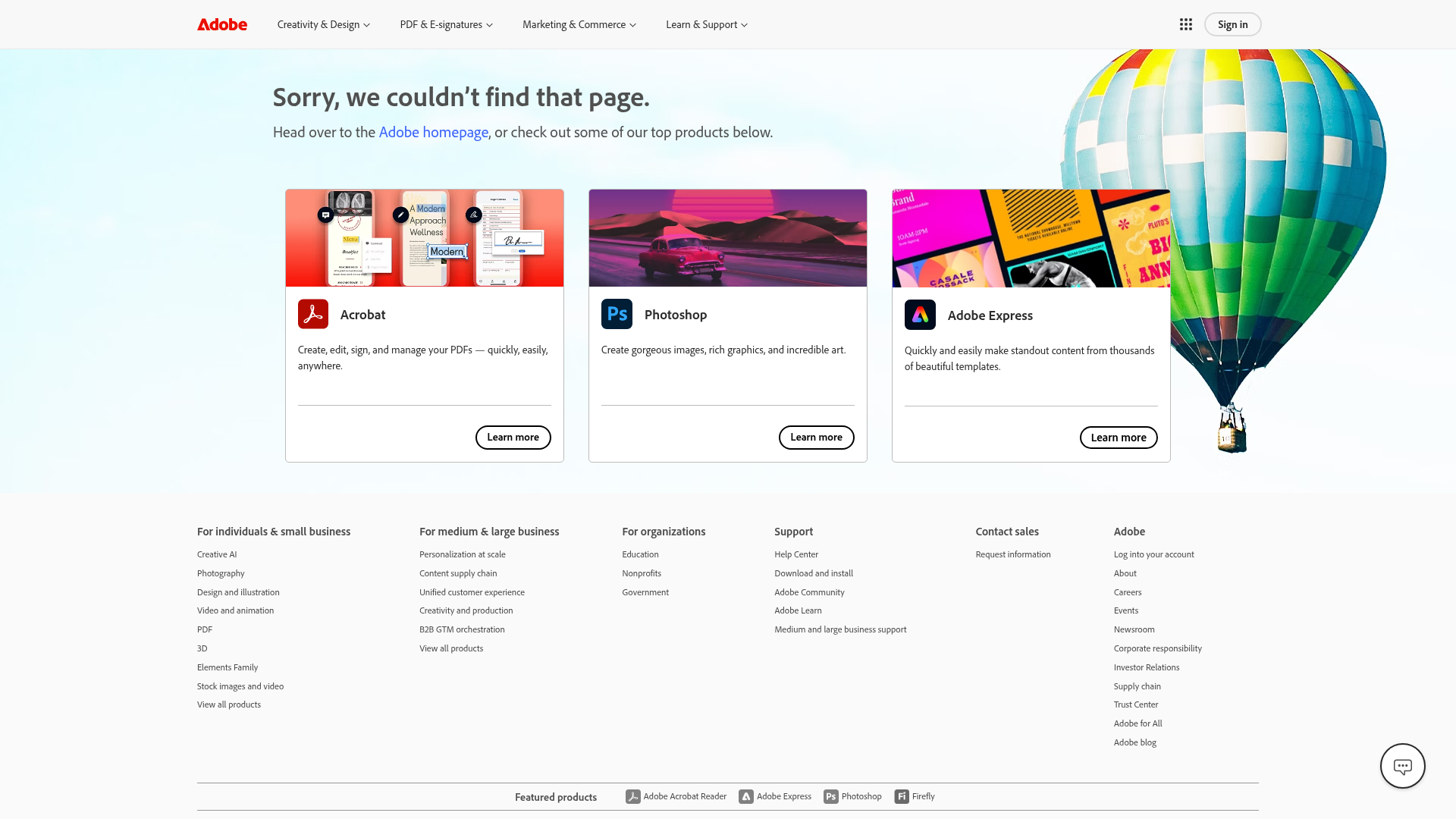Follow the Adobe homepage link
Image resolution: width=1456 pixels, height=819 pixels.
[433, 132]
